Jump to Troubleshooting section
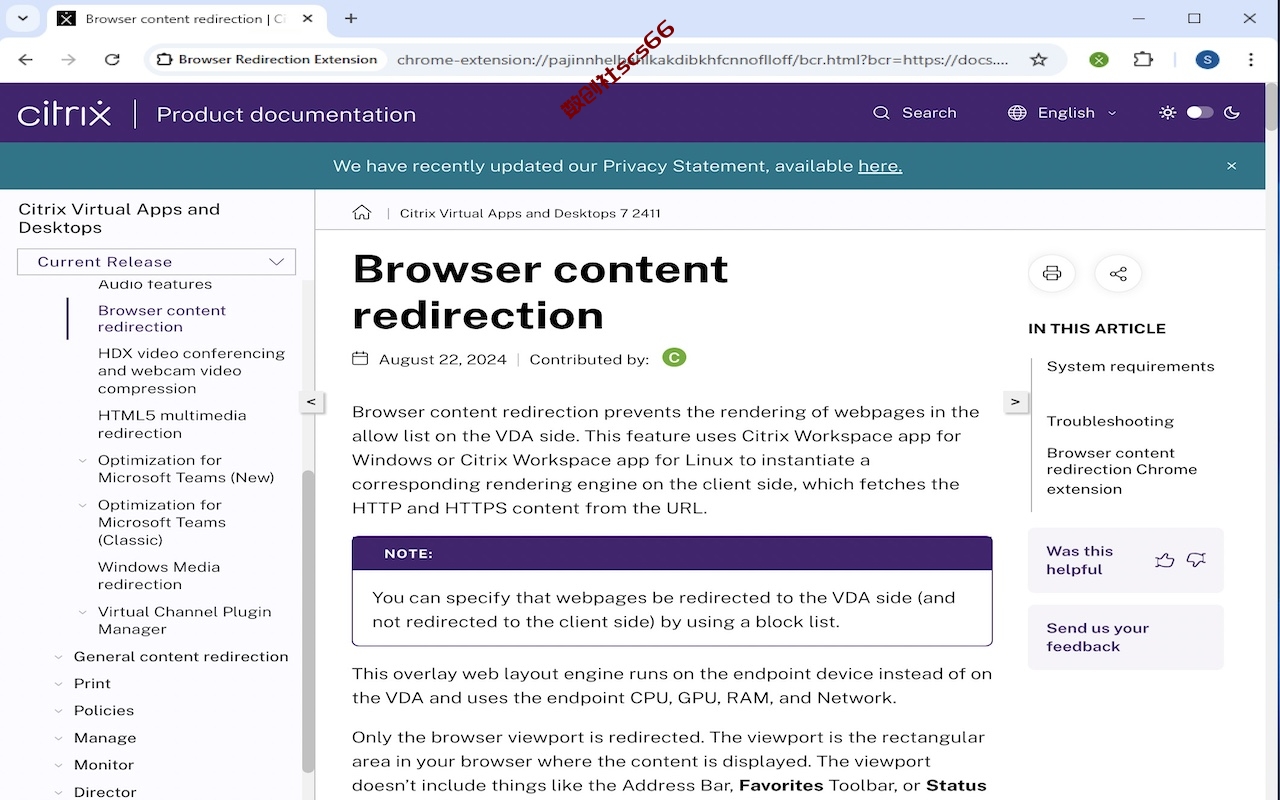Screen dimensions: 1280x800 [x=1110, y=421]
